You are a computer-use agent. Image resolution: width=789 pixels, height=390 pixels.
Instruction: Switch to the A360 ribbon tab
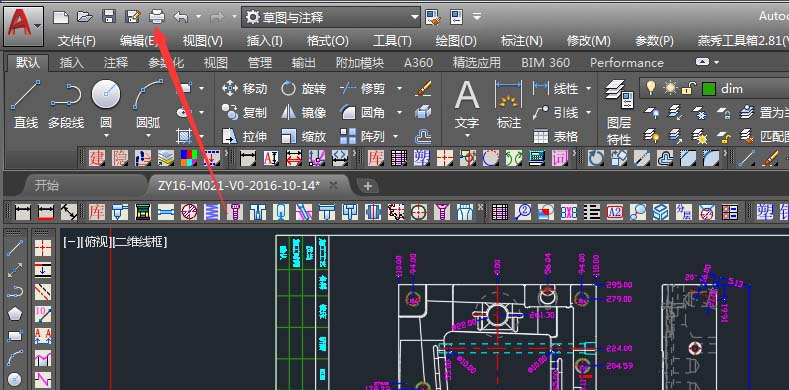[x=418, y=62]
